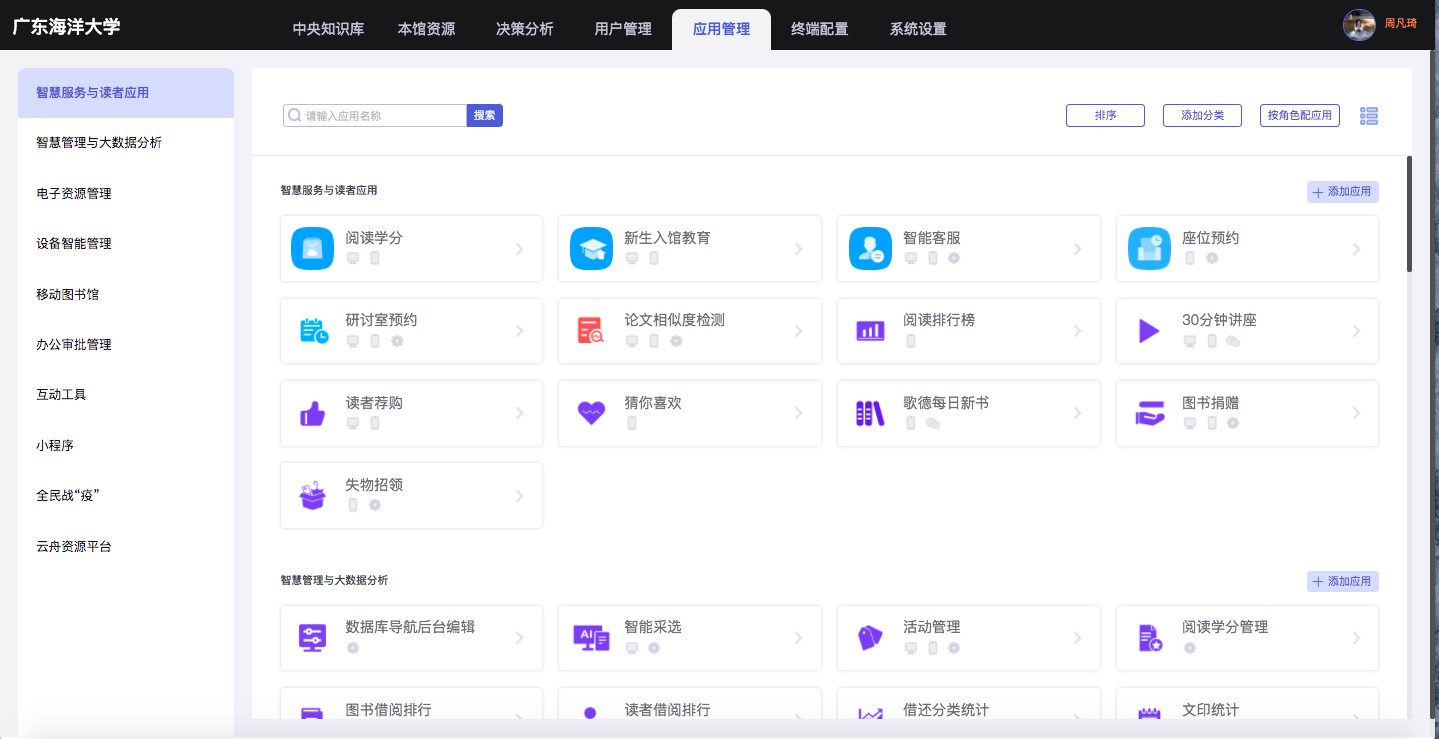Open the 新生入馆教育 graduation cap icon
This screenshot has width=1439, height=739.
tap(591, 249)
